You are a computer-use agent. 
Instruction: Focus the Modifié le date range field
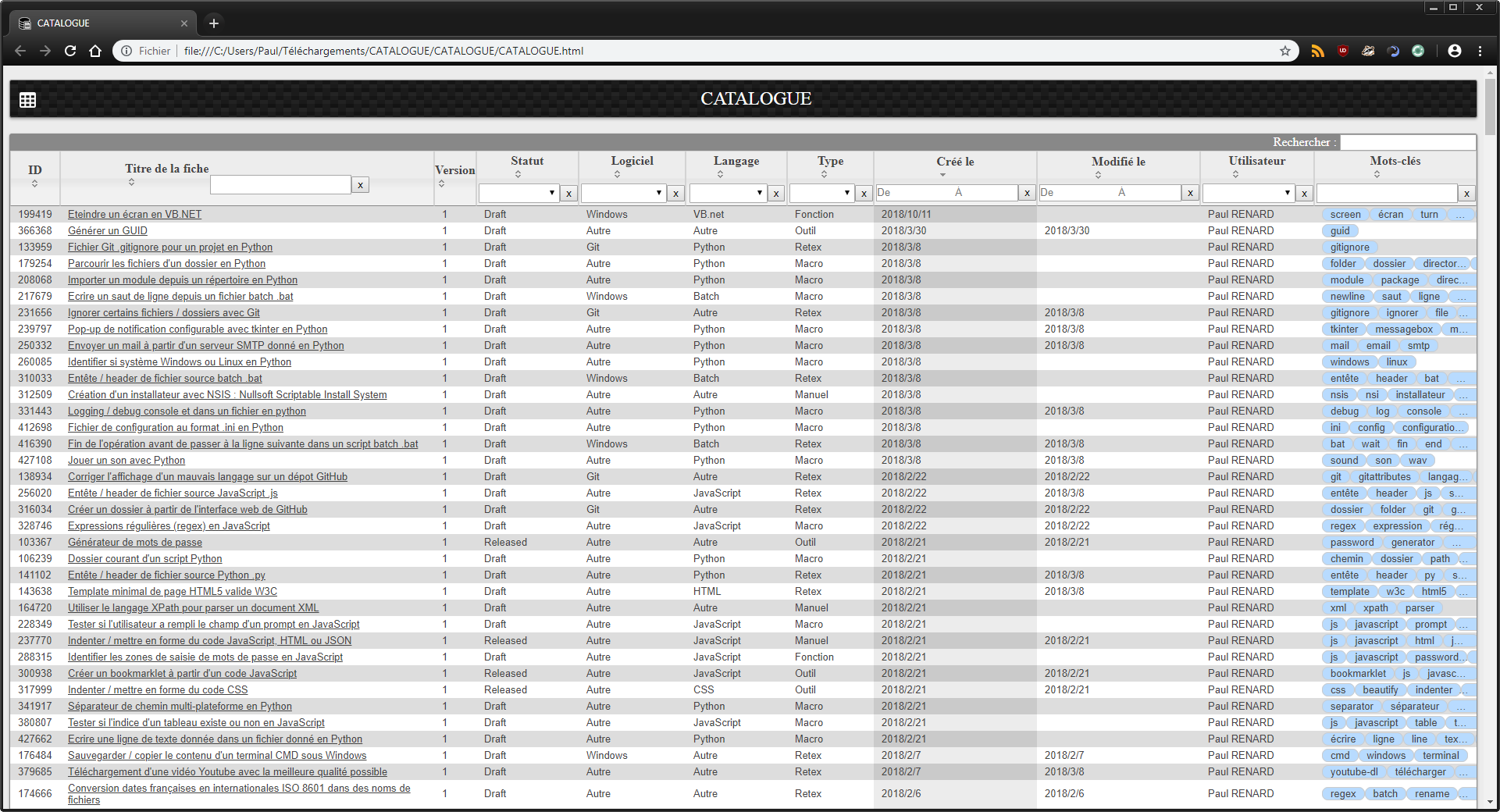pyautogui.click(x=1110, y=192)
